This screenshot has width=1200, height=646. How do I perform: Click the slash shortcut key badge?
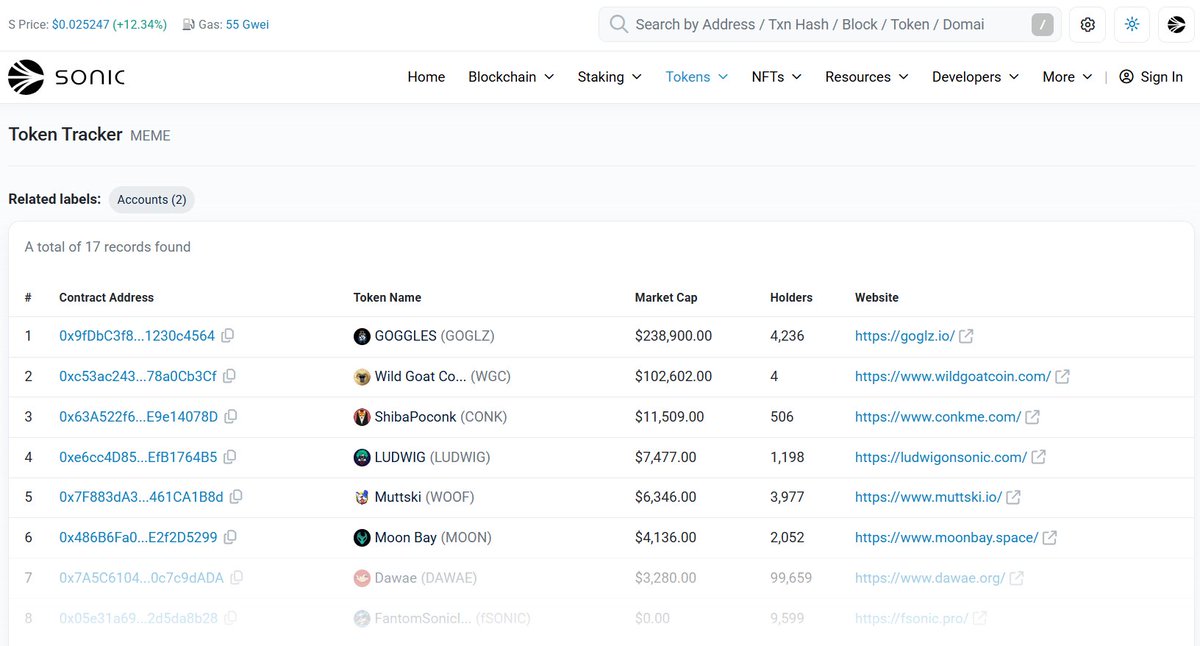coord(1042,24)
